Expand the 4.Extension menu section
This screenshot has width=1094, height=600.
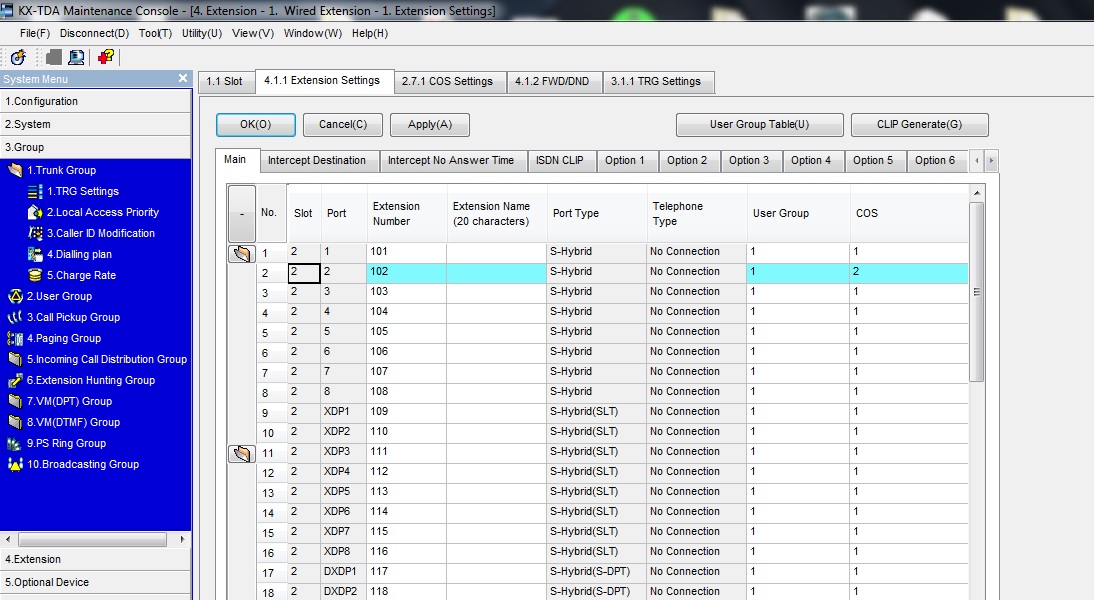95,559
